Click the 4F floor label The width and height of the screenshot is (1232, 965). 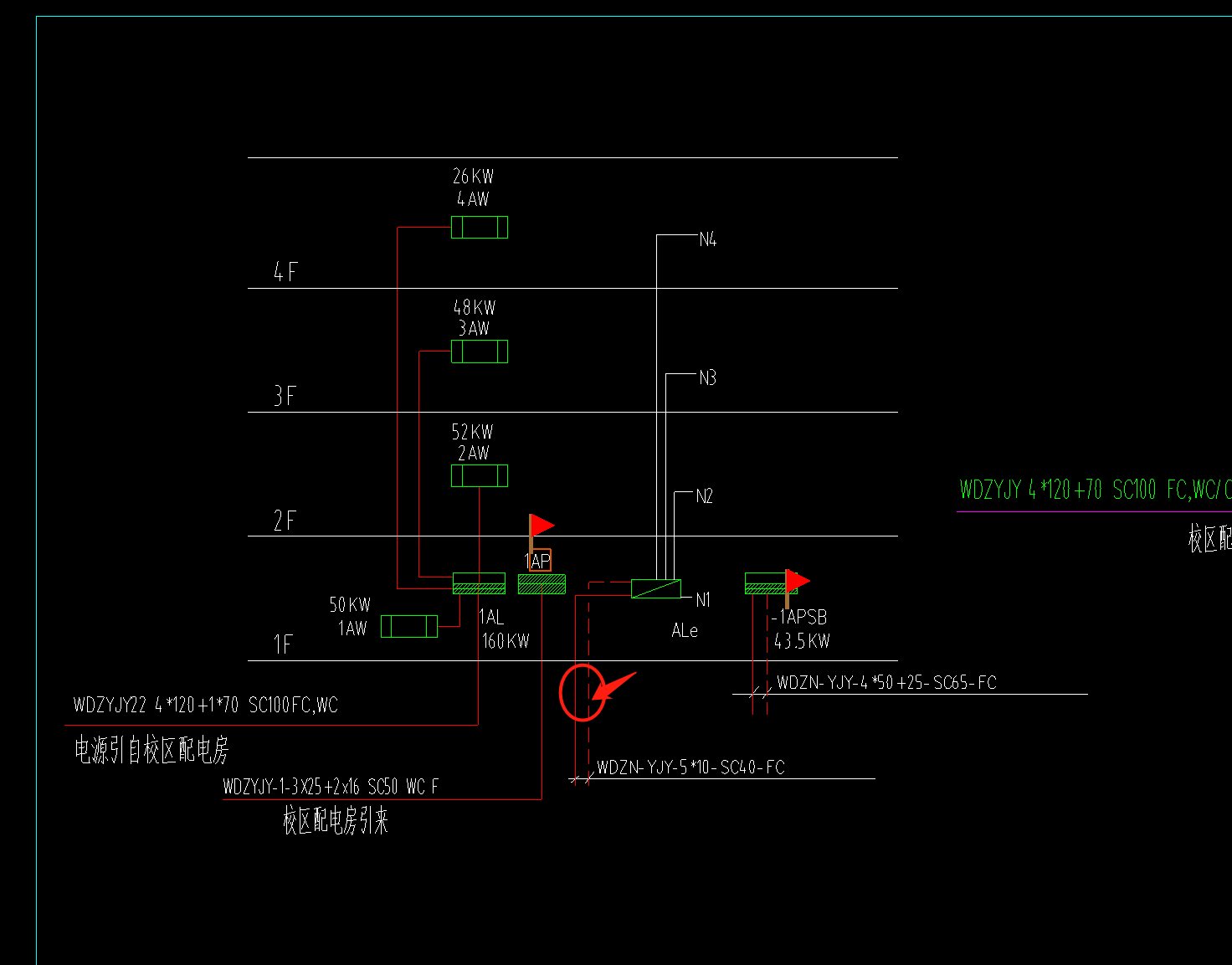pos(285,271)
